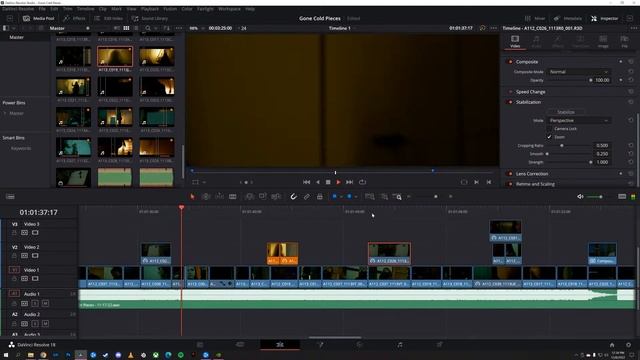Open the Playback menu
640x360 pixels.
[149, 9]
